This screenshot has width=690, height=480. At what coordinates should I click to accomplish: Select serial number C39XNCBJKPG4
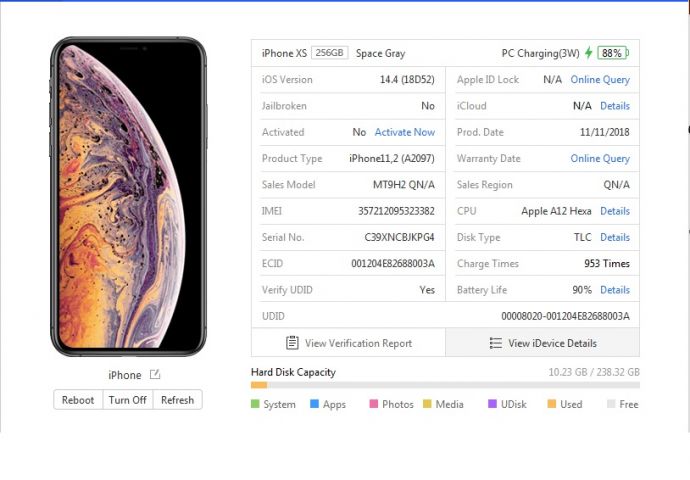[400, 237]
